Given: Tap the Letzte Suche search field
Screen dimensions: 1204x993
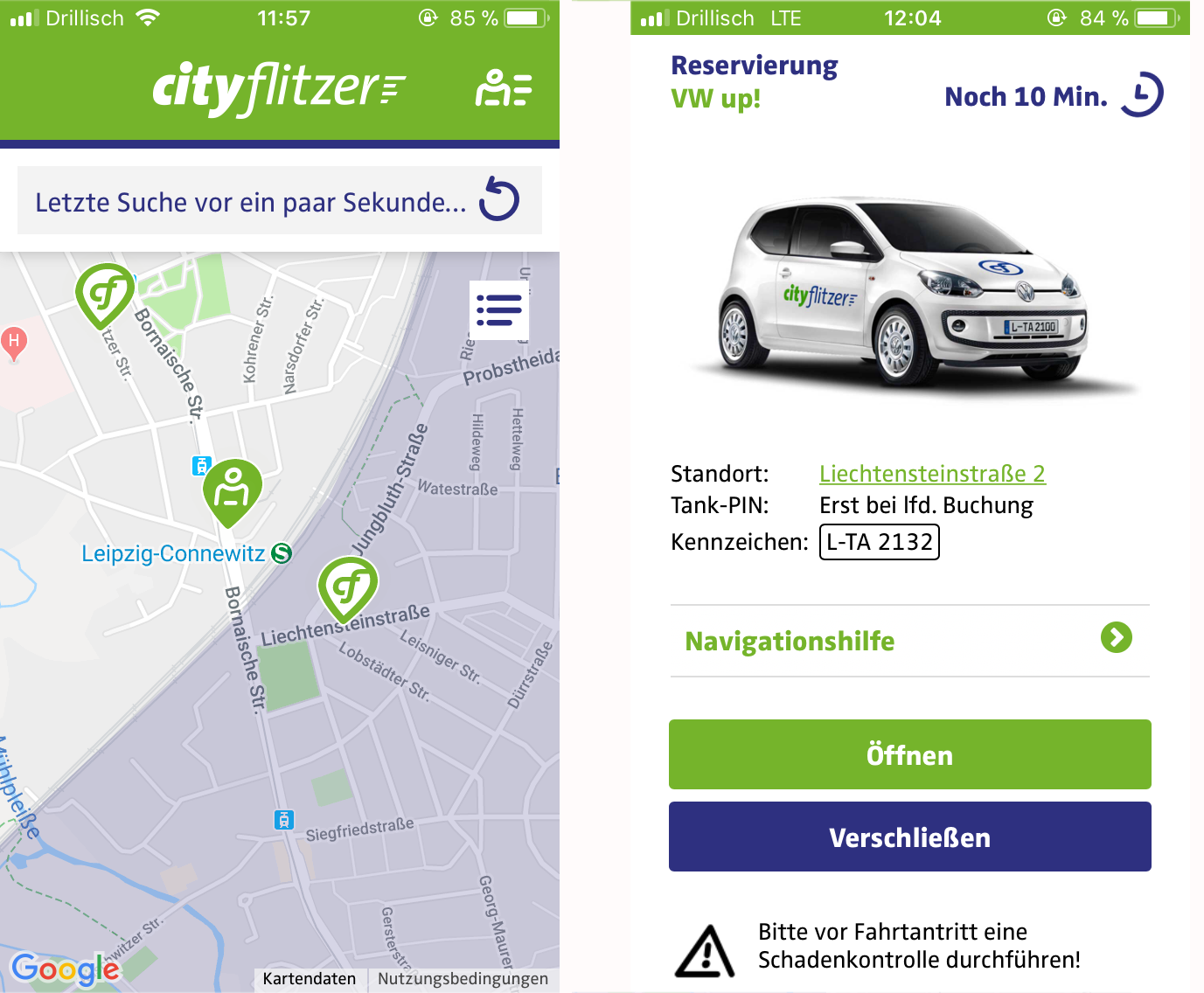Looking at the screenshot, I should pyautogui.click(x=280, y=201).
